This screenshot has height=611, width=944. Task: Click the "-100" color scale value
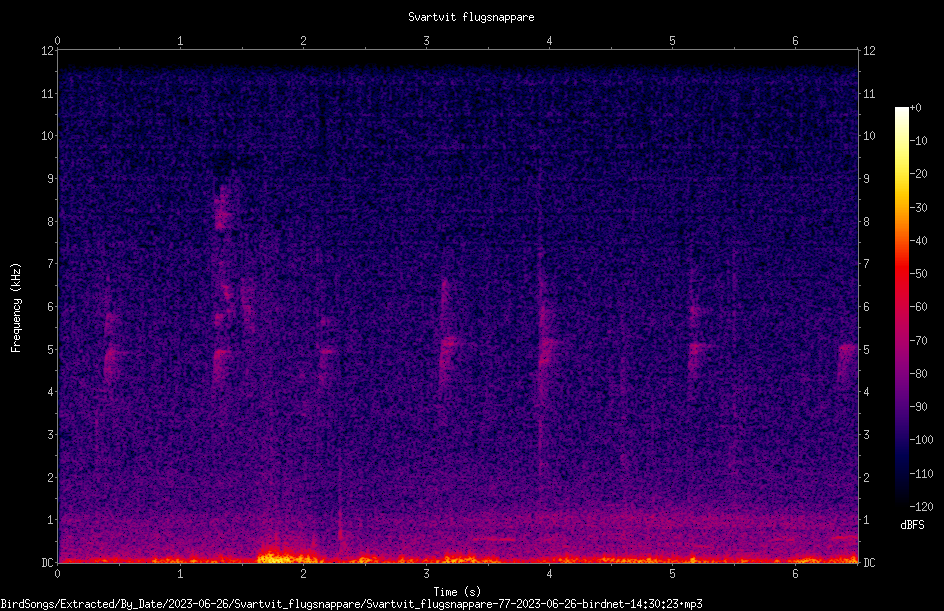click(x=921, y=440)
